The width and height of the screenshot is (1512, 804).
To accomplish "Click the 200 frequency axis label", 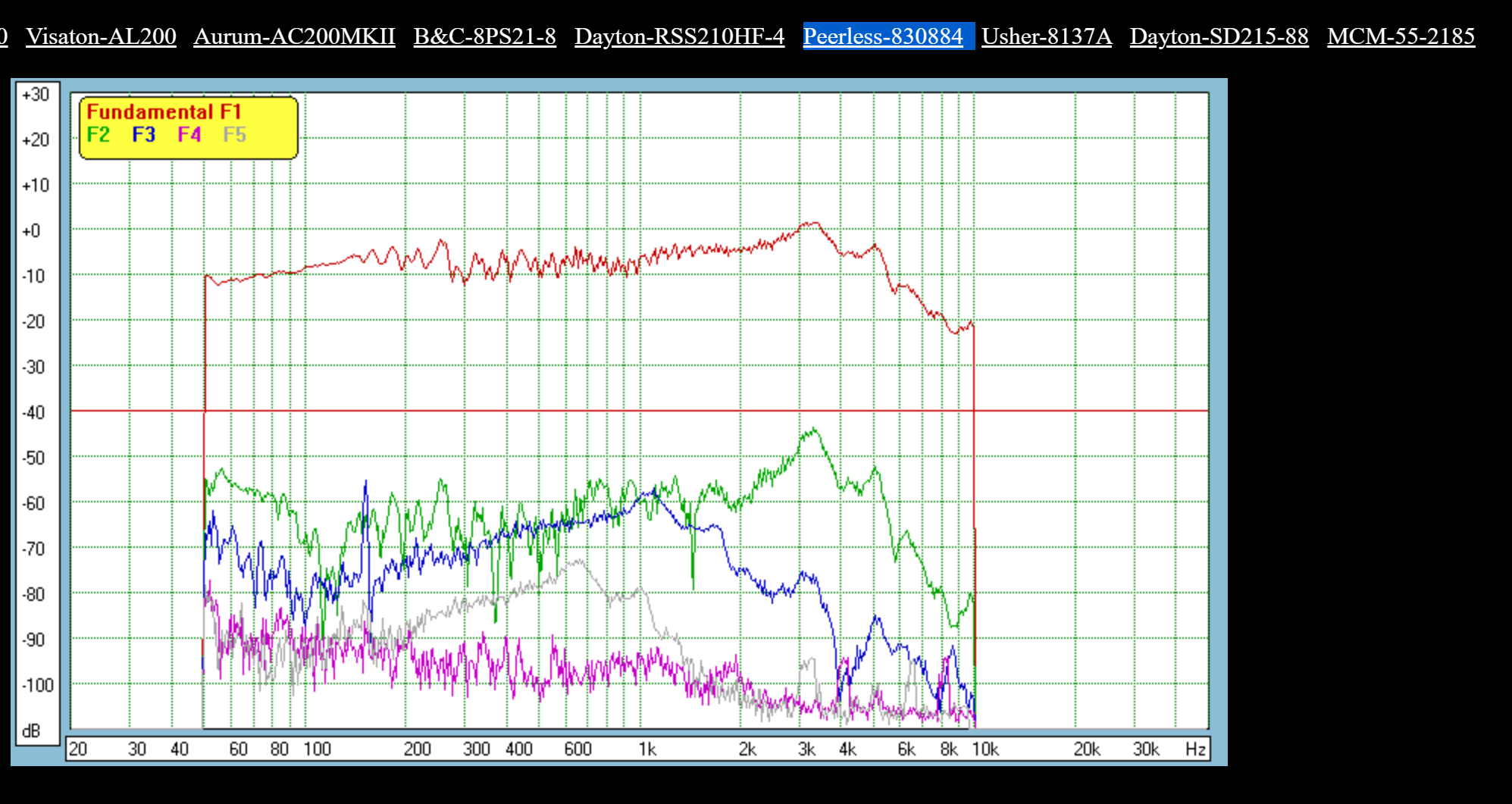I will 418,749.
